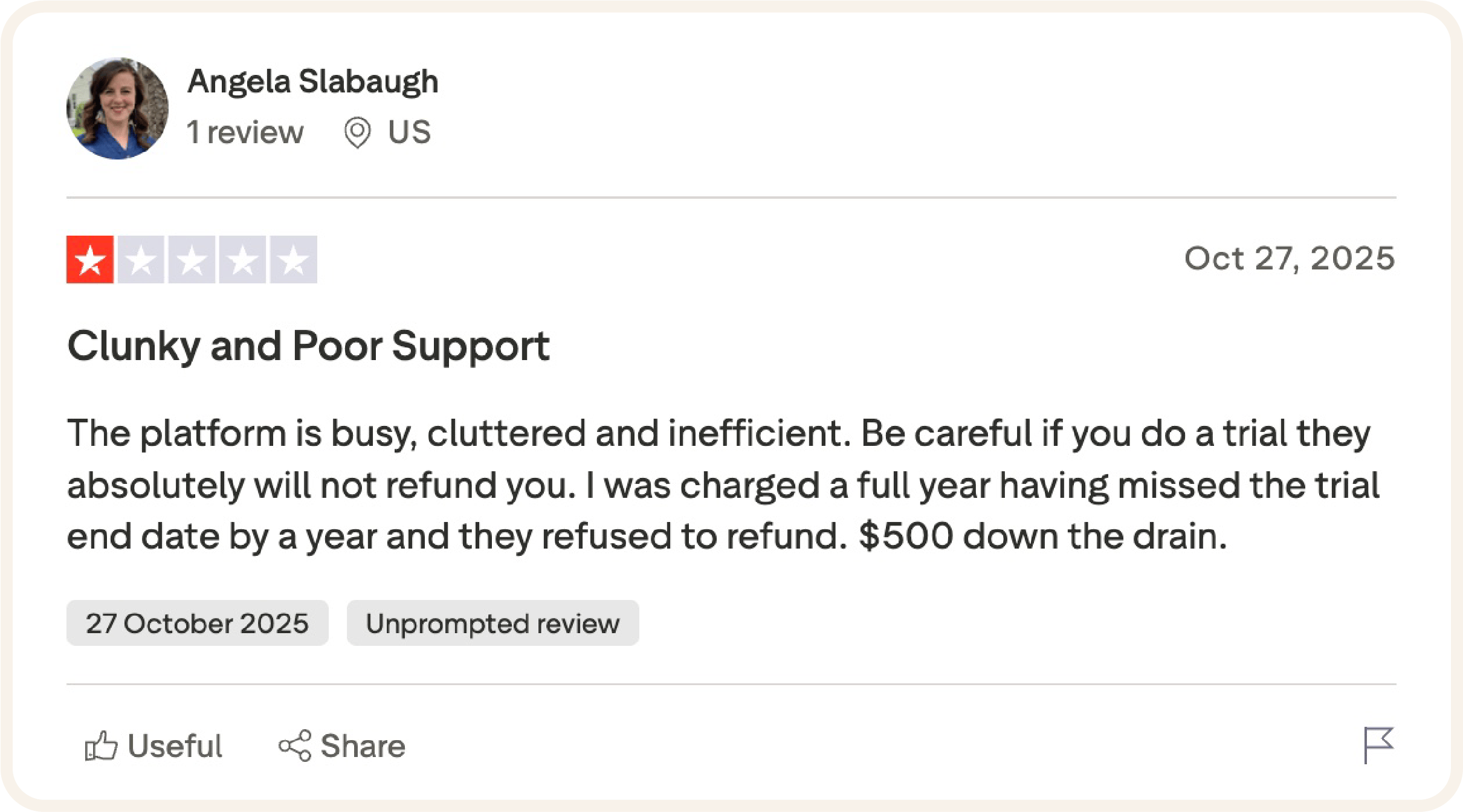Click the second grey star
Screen dimensions: 1463x812
tap(141, 260)
